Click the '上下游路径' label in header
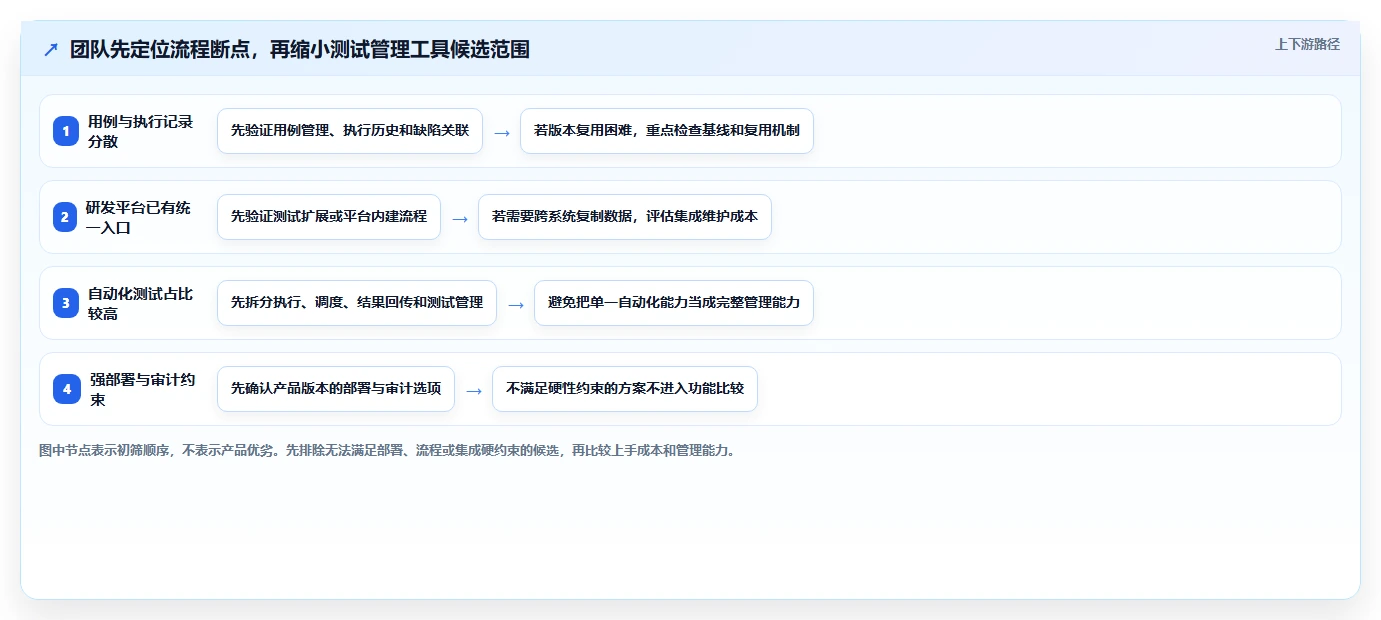Viewport: 1381px width, 620px height. pyautogui.click(x=1307, y=44)
